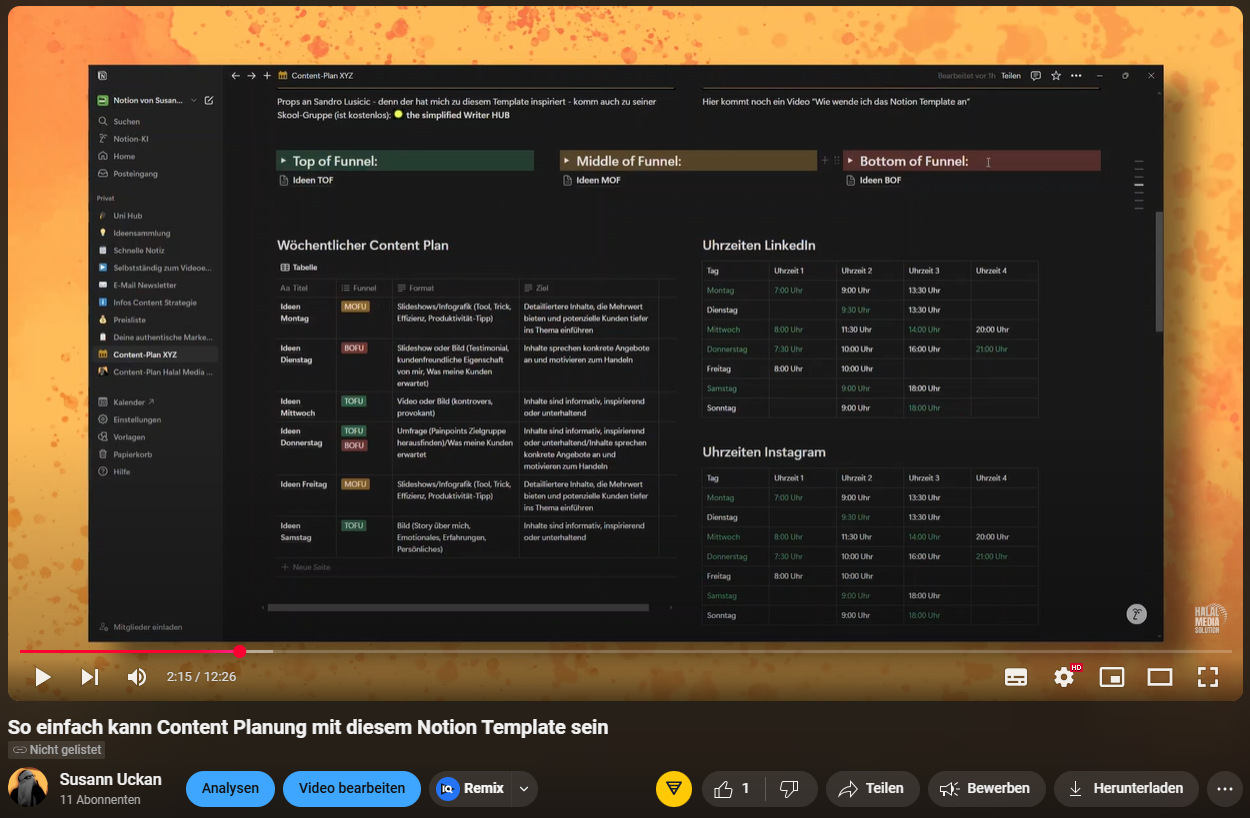Share the video via Teilen

tap(870, 789)
